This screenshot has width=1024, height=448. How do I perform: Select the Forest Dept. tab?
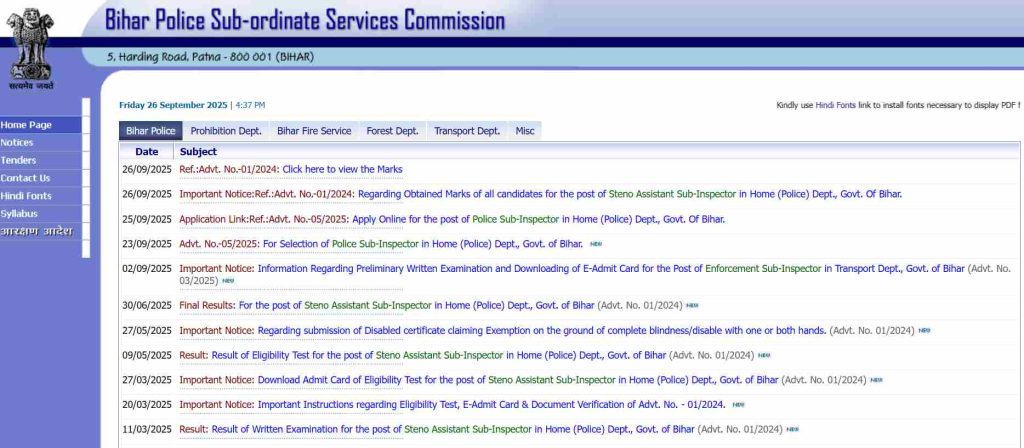point(392,131)
